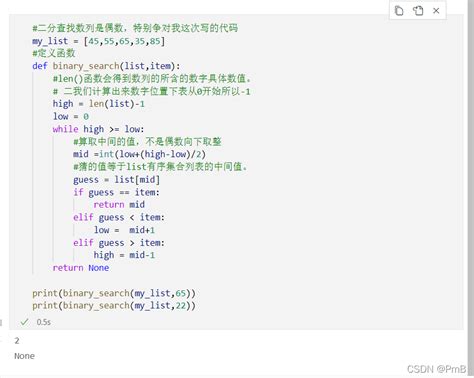
Task: Click the 'mid =int(low+(high-low)/2)' line
Action: click(x=139, y=154)
